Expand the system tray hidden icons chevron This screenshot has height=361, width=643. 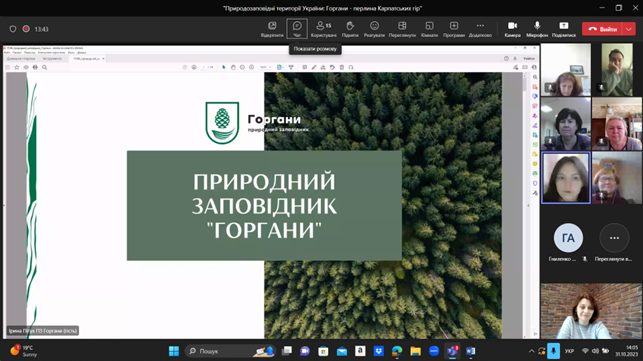point(531,351)
